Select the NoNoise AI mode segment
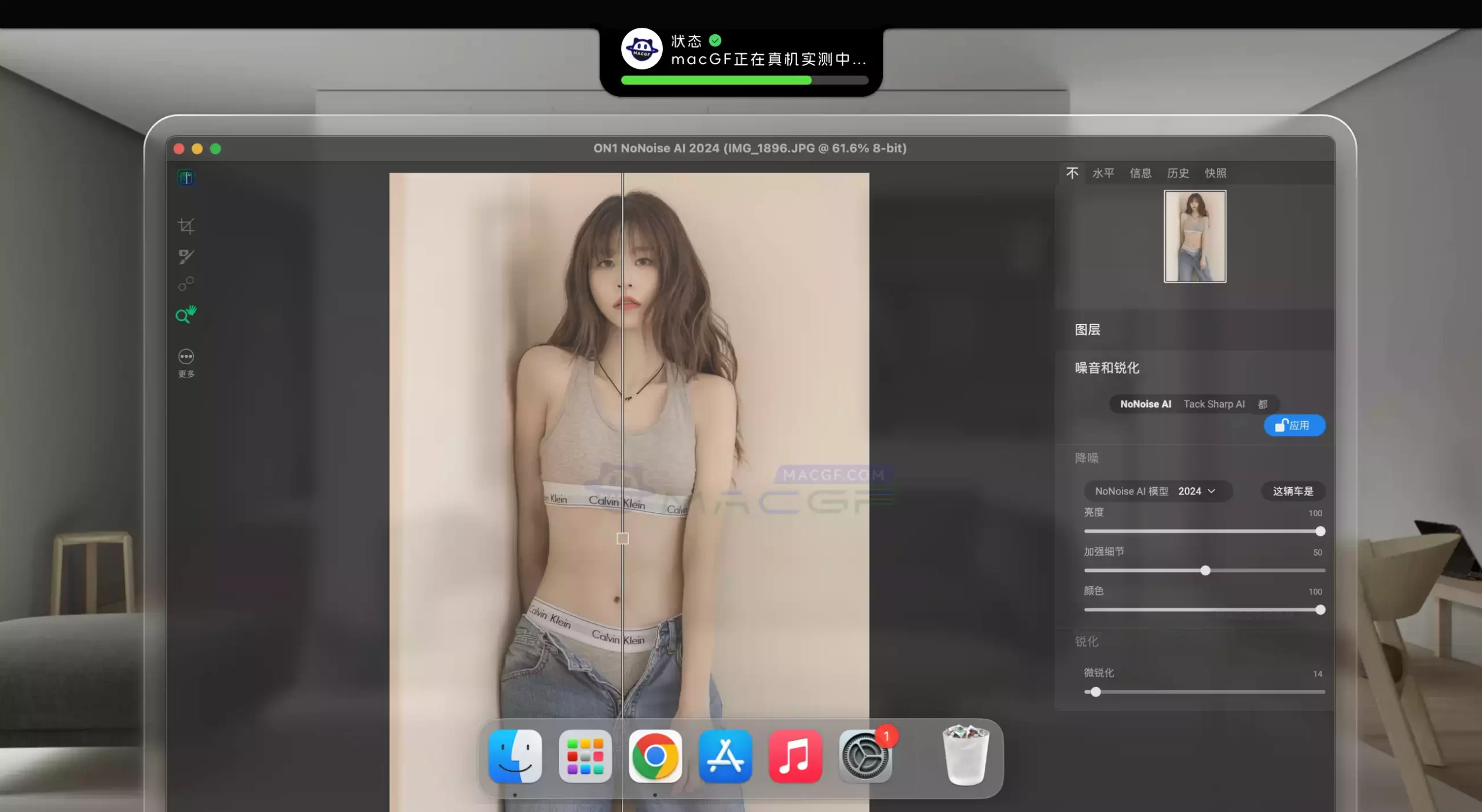This screenshot has width=1482, height=812. (x=1145, y=404)
